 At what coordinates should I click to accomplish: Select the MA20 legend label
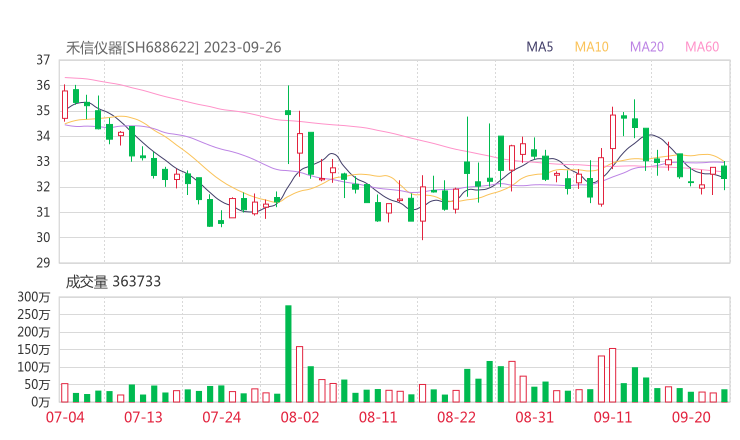click(647, 47)
